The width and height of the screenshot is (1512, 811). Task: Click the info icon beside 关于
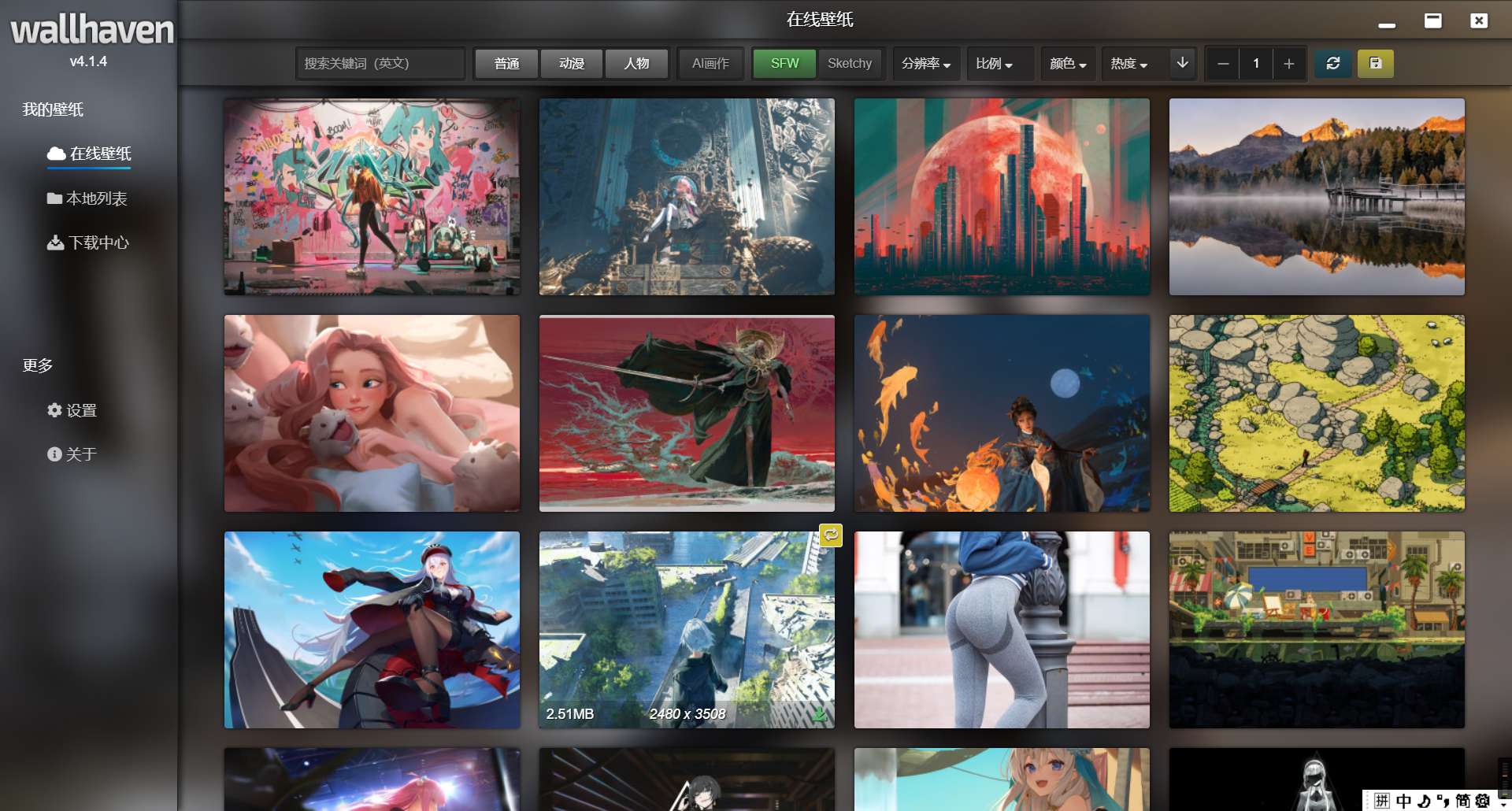[54, 454]
